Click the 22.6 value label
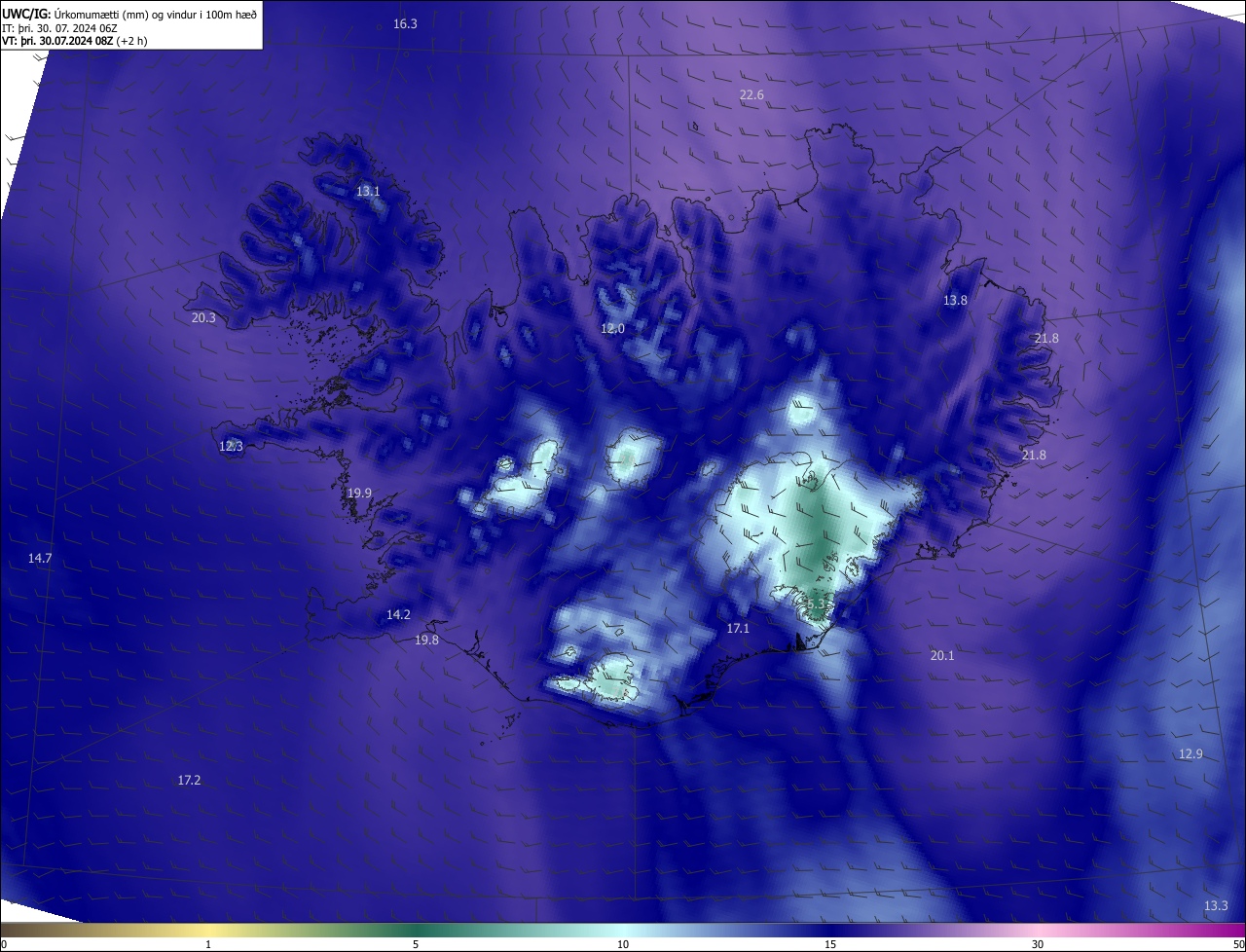1246x952 pixels. click(751, 94)
